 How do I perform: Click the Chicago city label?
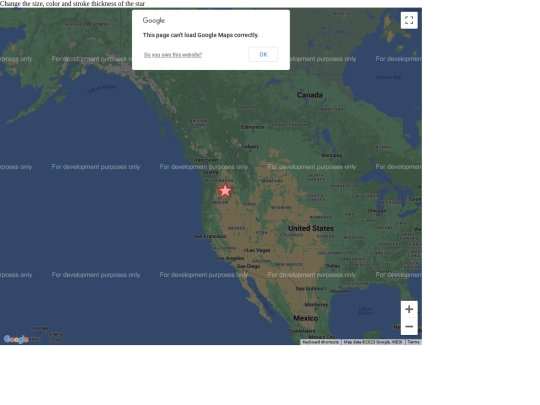click(377, 210)
